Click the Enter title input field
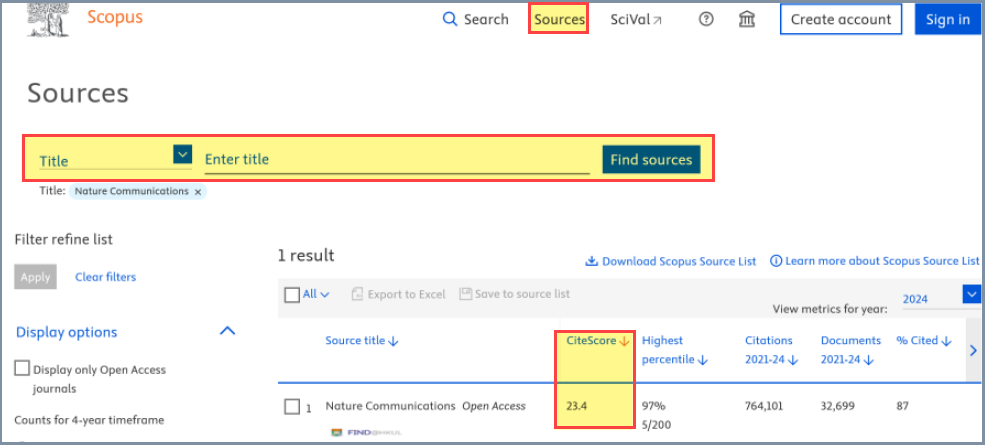Screen dimensions: 985x445 (396, 159)
